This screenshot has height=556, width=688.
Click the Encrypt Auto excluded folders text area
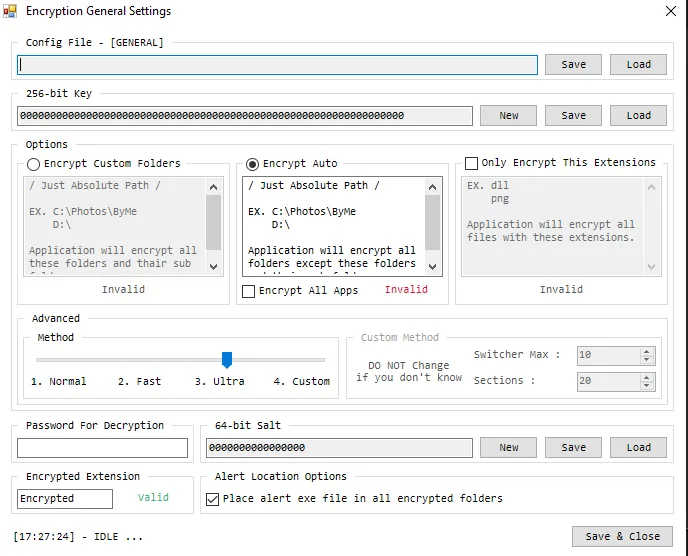(x=333, y=226)
